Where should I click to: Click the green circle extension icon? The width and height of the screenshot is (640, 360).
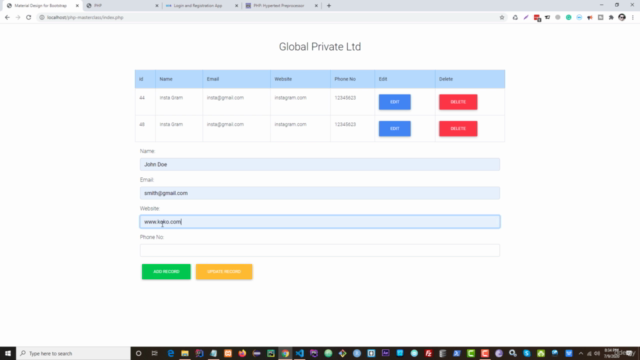pos(569,18)
